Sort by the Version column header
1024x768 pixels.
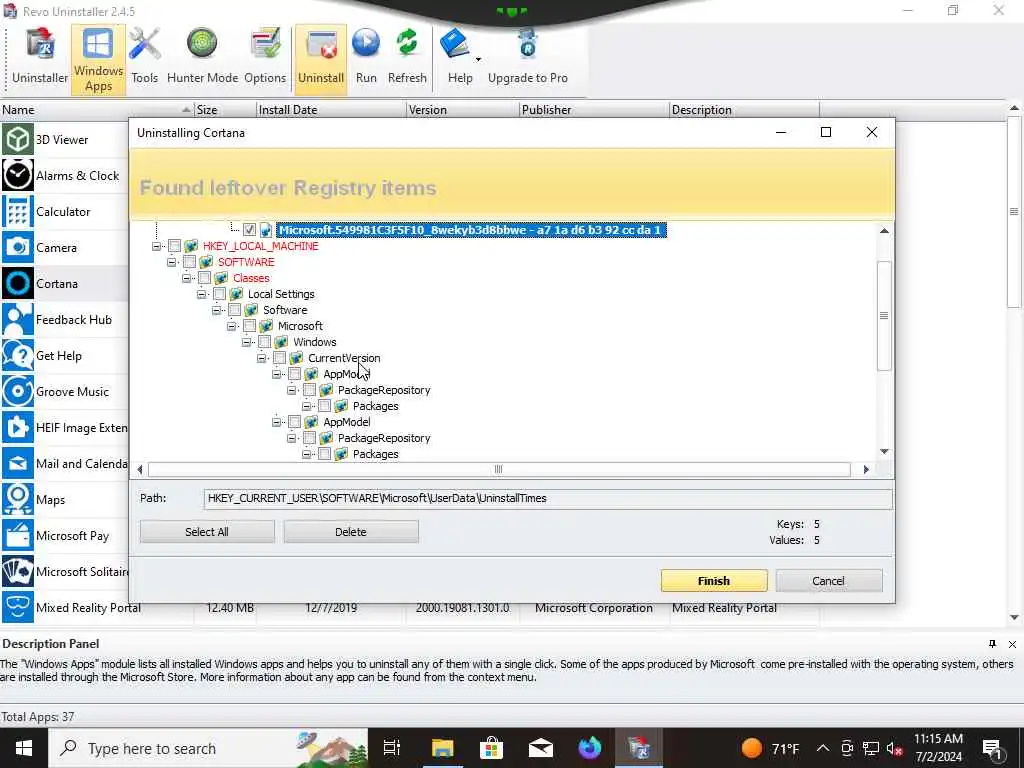tap(463, 110)
